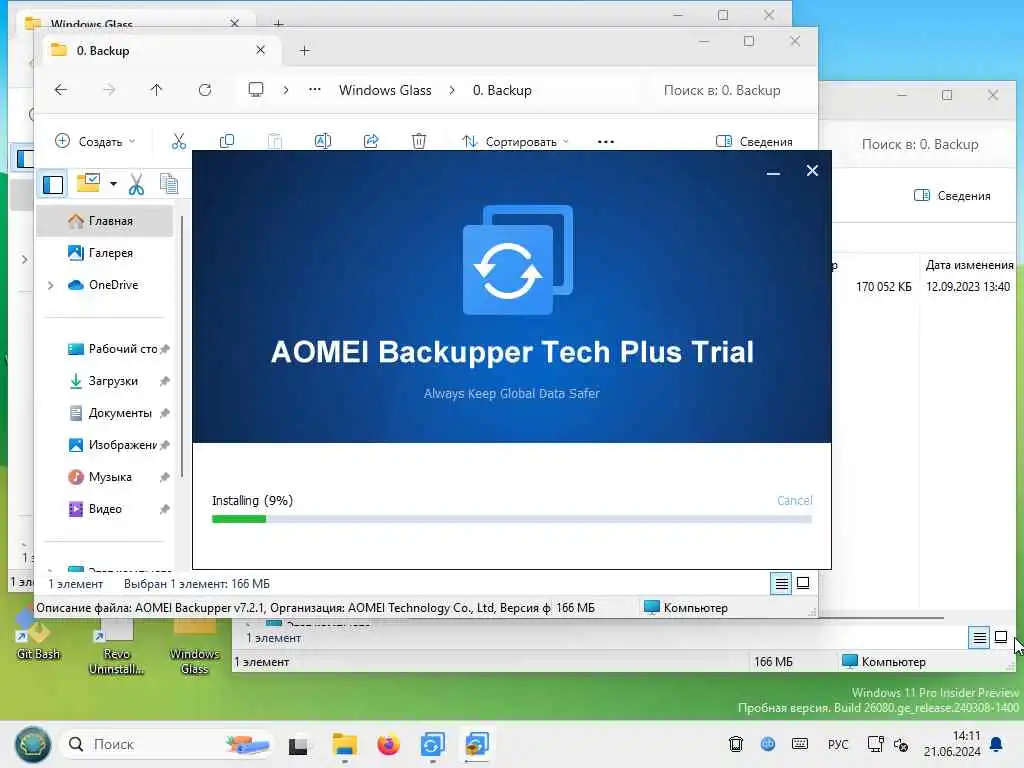Viewport: 1024px width, 768px height.
Task: Open OneDrive in navigation pane
Action: pyautogui.click(x=113, y=285)
